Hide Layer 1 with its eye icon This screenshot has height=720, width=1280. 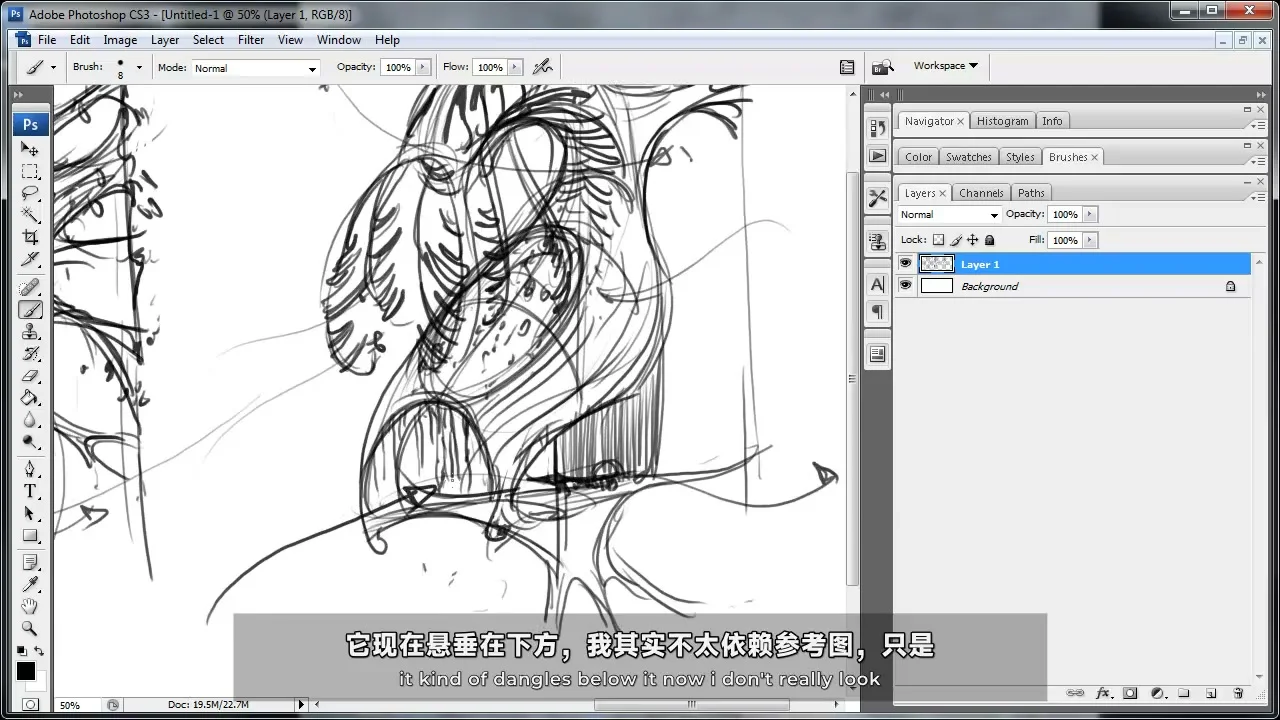(905, 264)
